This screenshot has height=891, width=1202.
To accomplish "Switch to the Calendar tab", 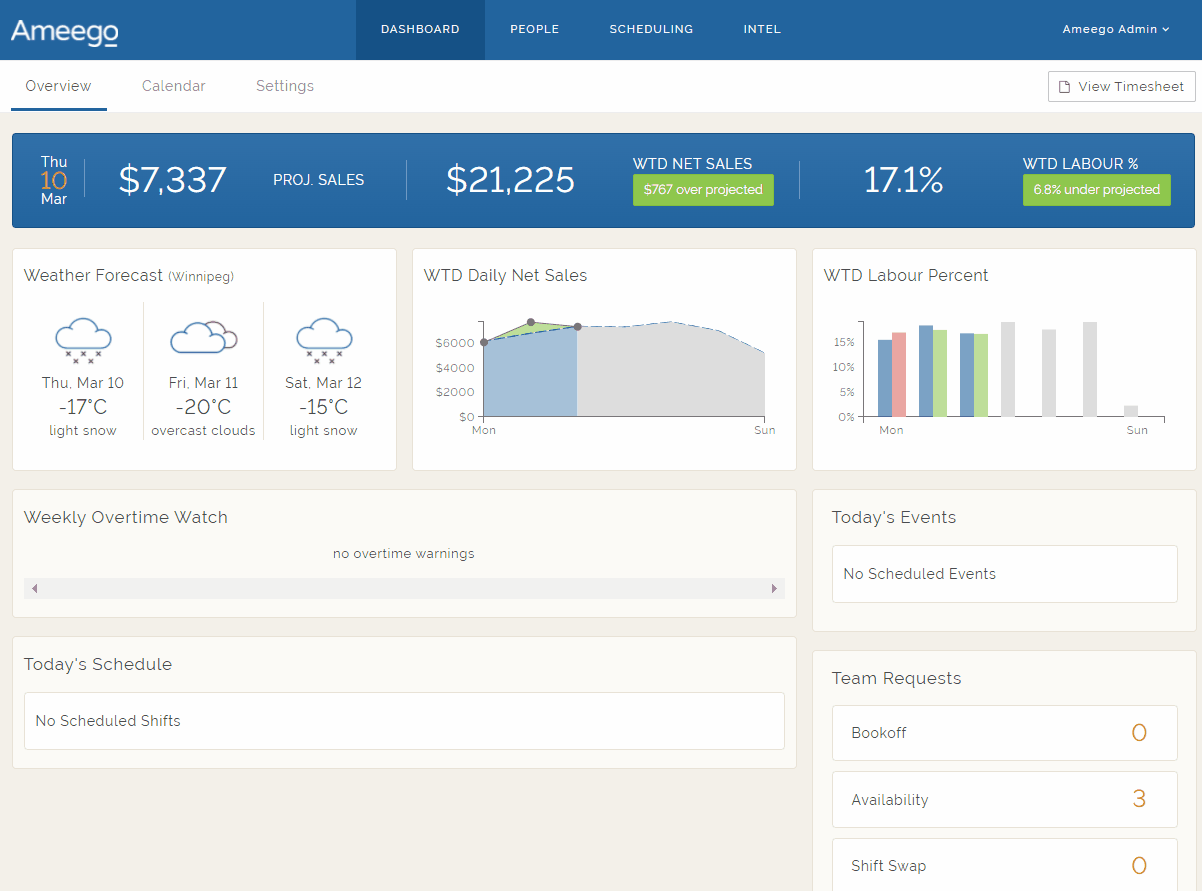I will click(x=174, y=86).
